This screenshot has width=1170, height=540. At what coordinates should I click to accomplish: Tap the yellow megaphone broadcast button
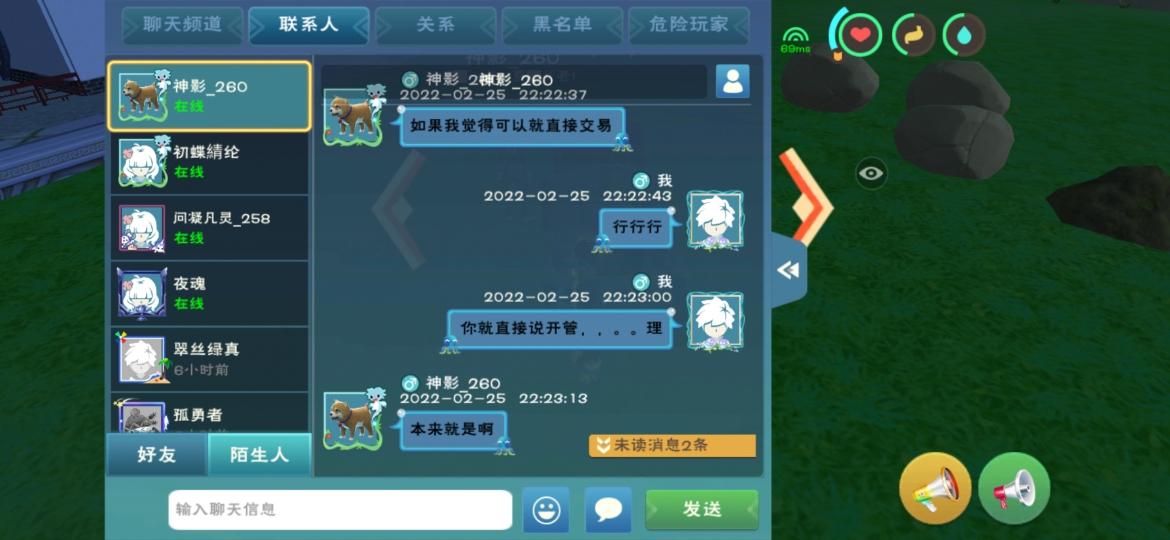click(x=935, y=489)
